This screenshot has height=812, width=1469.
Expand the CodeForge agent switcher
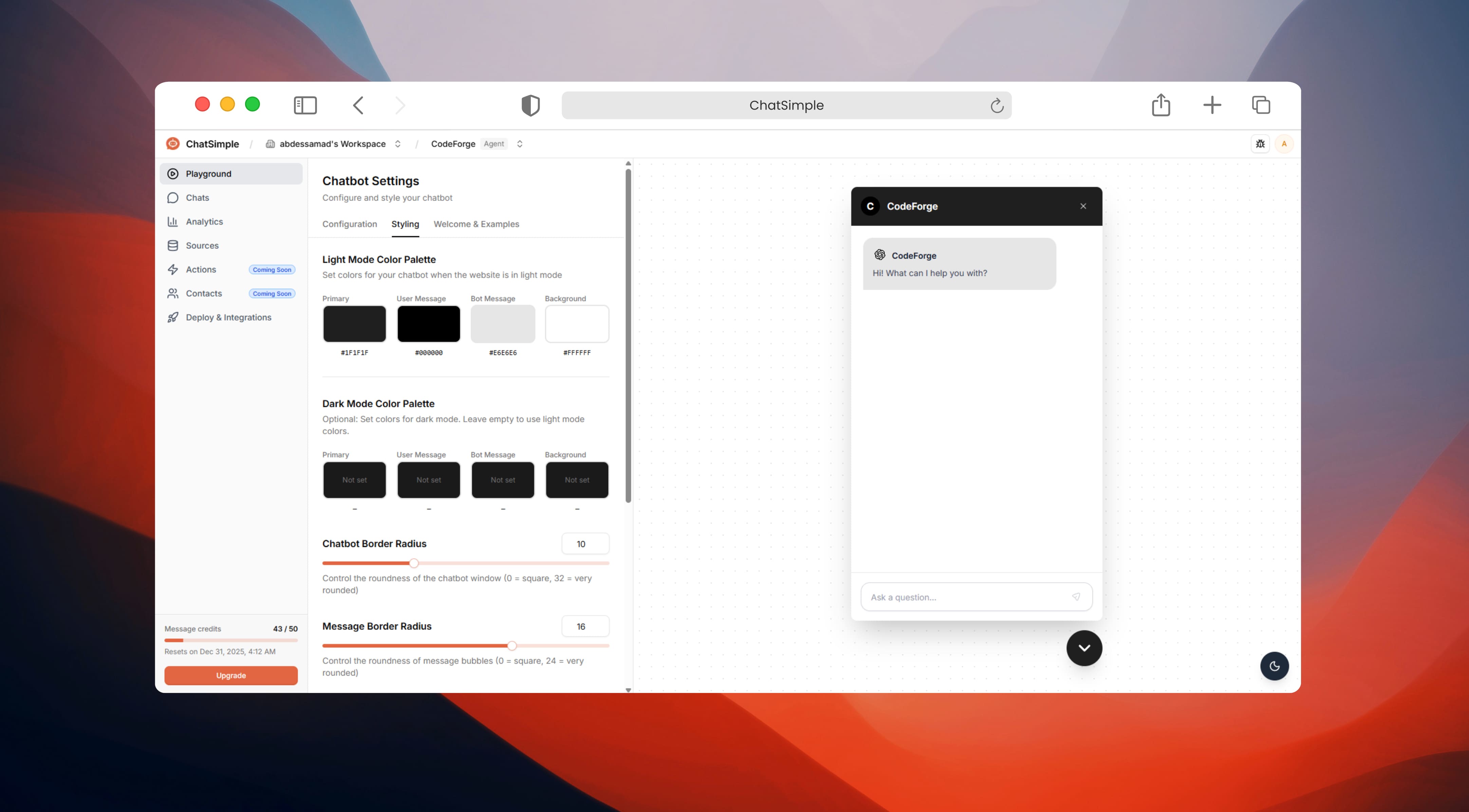[x=520, y=144]
